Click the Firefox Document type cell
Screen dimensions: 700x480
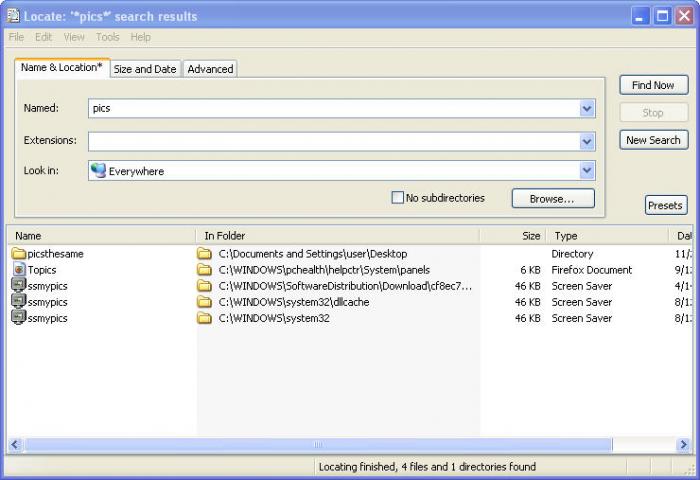coord(592,270)
